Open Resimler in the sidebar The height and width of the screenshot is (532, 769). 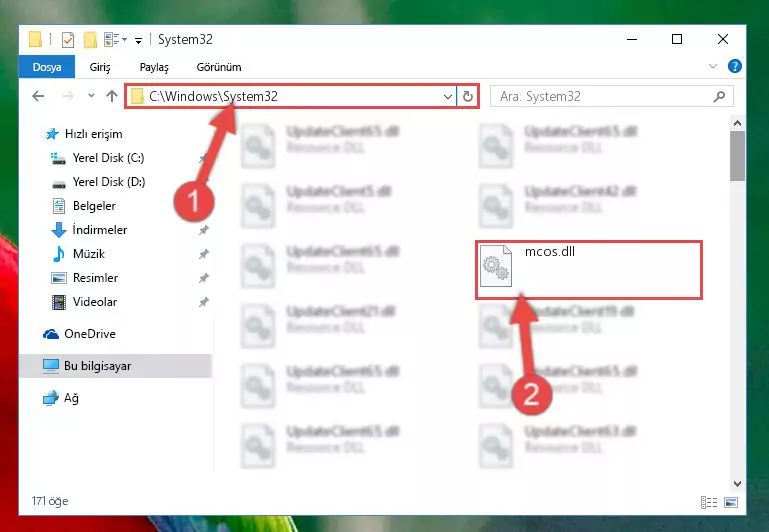tap(85, 278)
